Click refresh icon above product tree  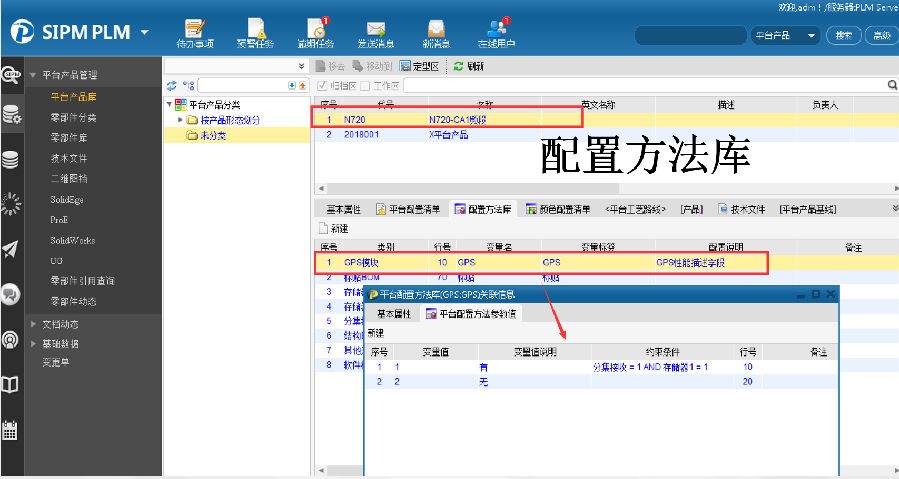pos(171,86)
